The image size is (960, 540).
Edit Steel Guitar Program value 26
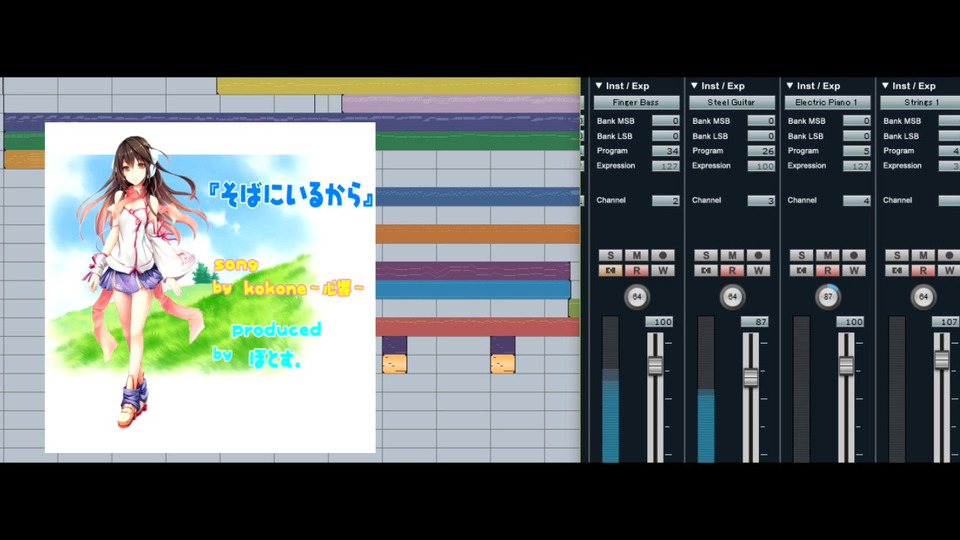tap(761, 151)
